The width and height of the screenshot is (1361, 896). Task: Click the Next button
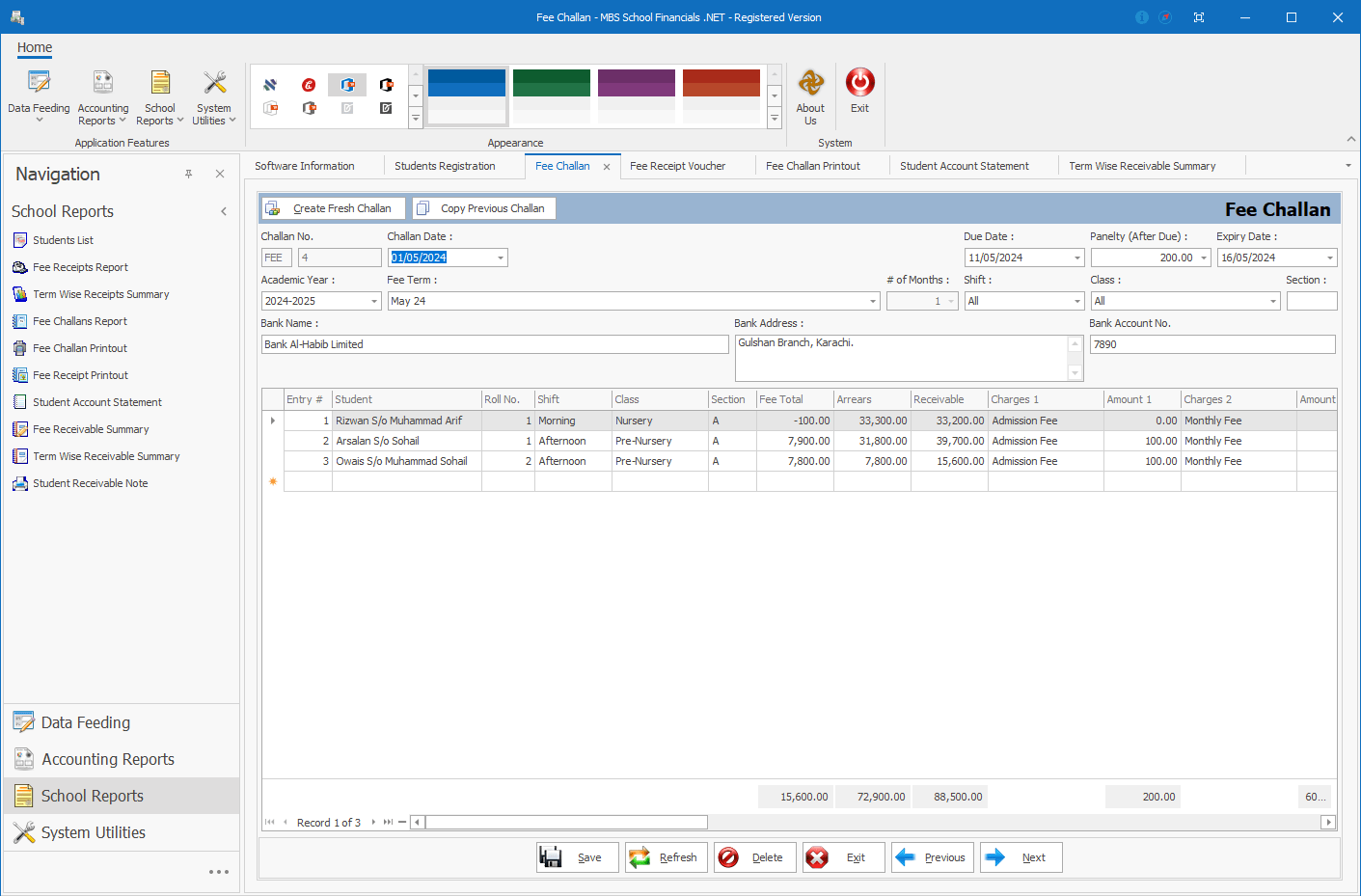(1021, 857)
